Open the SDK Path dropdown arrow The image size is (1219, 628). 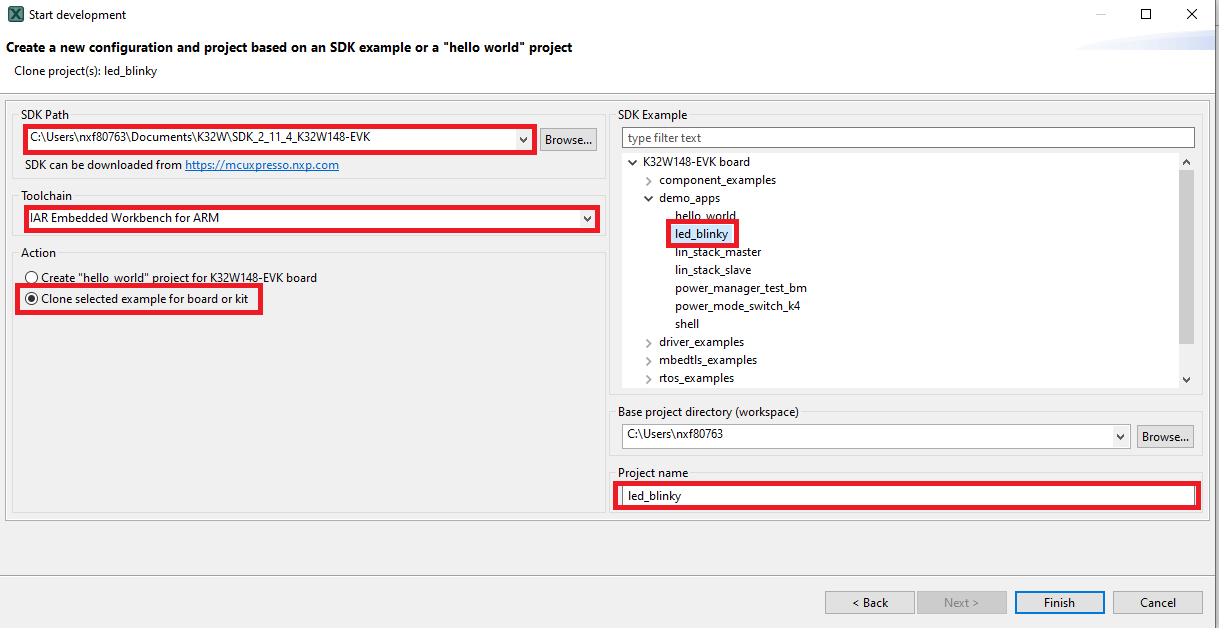tap(523, 140)
